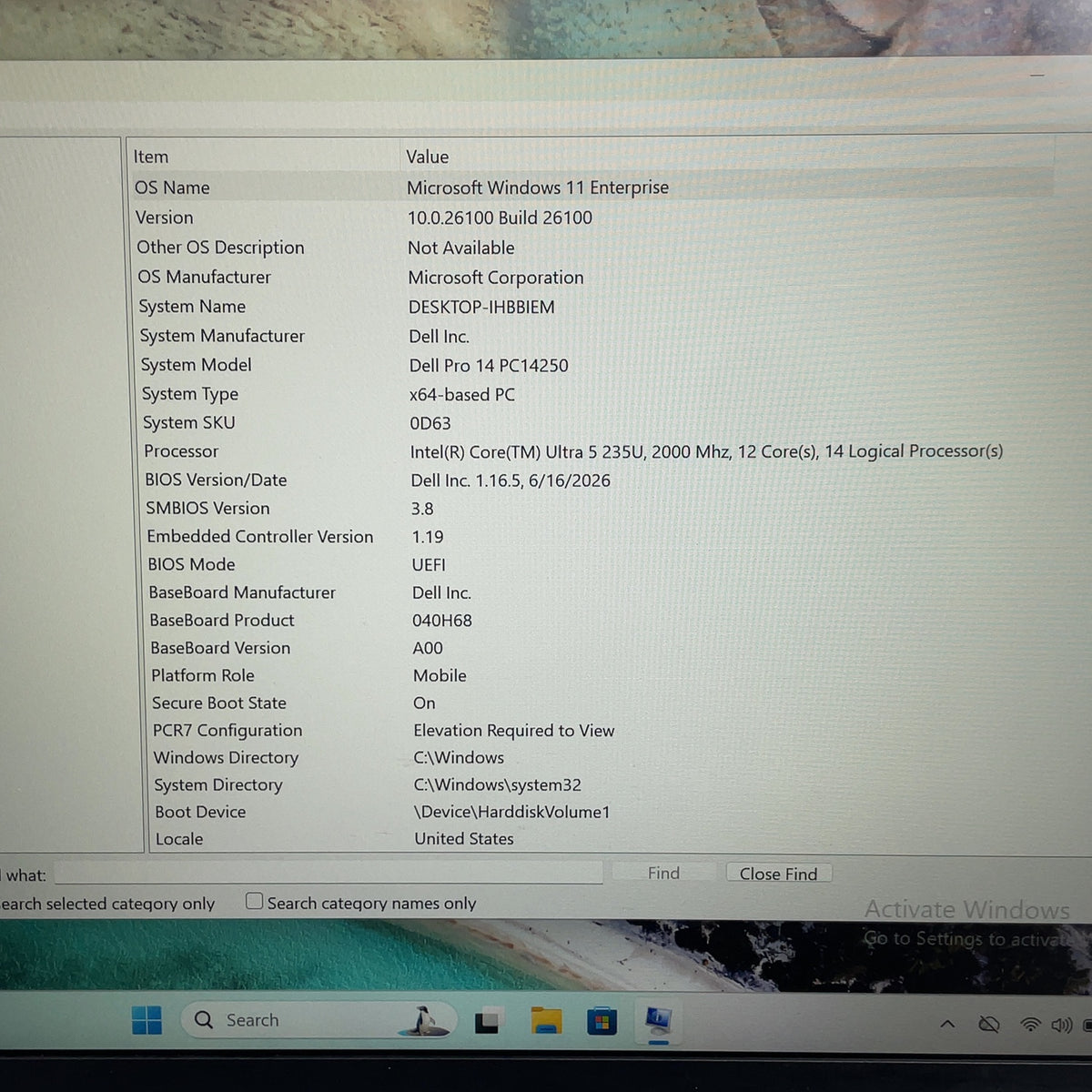This screenshot has height=1092, width=1092.
Task: Select 'Other OS Description' item
Action: tap(220, 248)
